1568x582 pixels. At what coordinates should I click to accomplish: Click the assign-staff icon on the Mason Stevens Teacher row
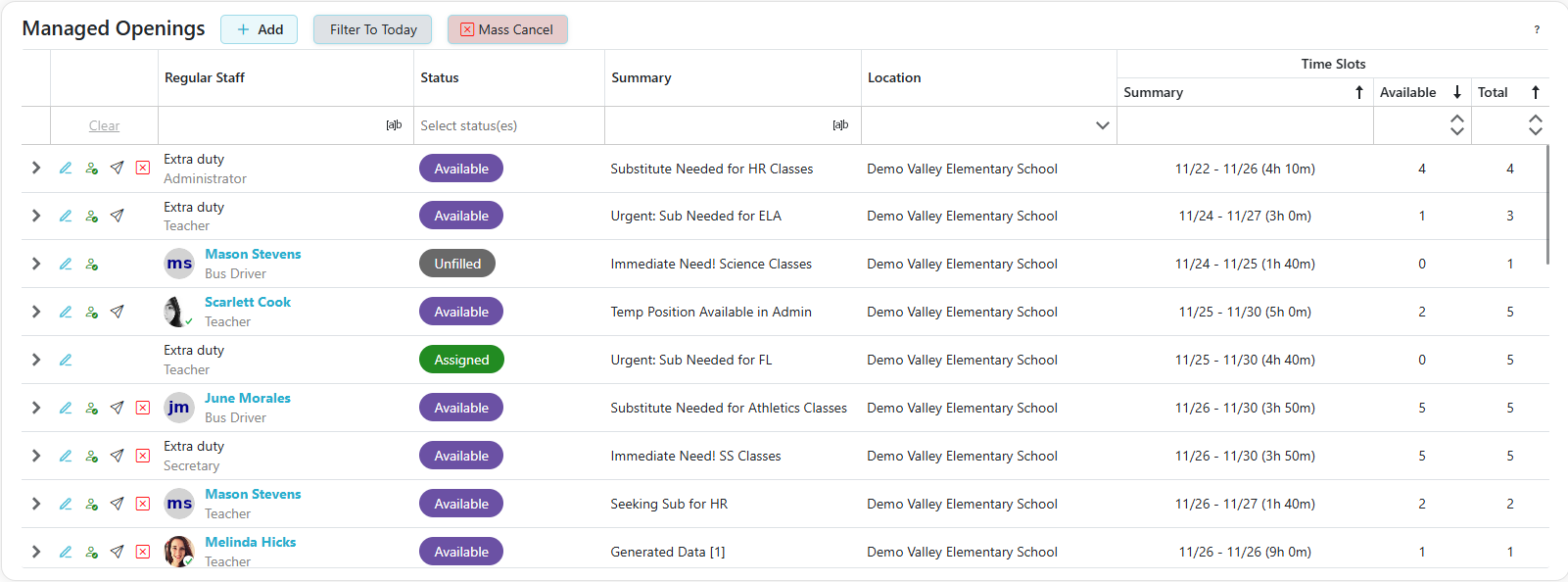tap(91, 504)
